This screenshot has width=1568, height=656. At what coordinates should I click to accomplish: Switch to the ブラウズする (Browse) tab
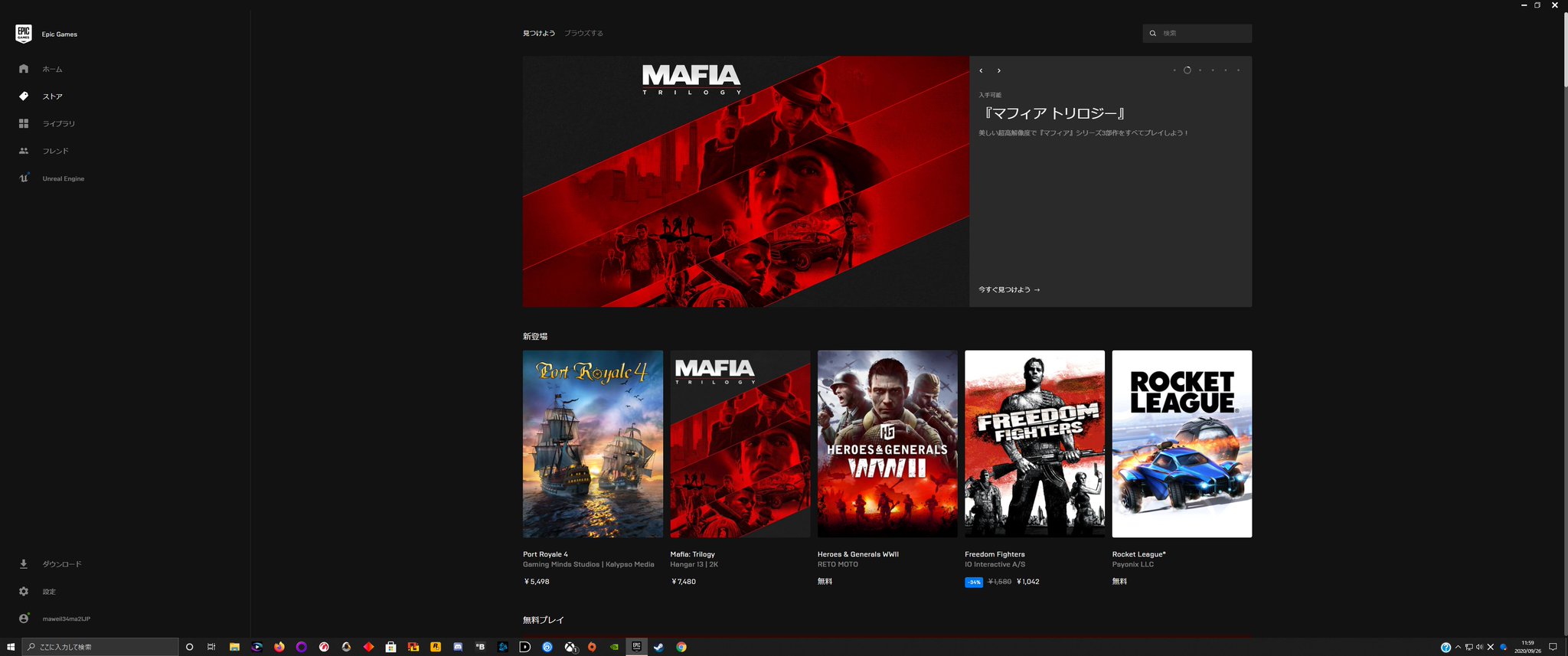tap(583, 34)
